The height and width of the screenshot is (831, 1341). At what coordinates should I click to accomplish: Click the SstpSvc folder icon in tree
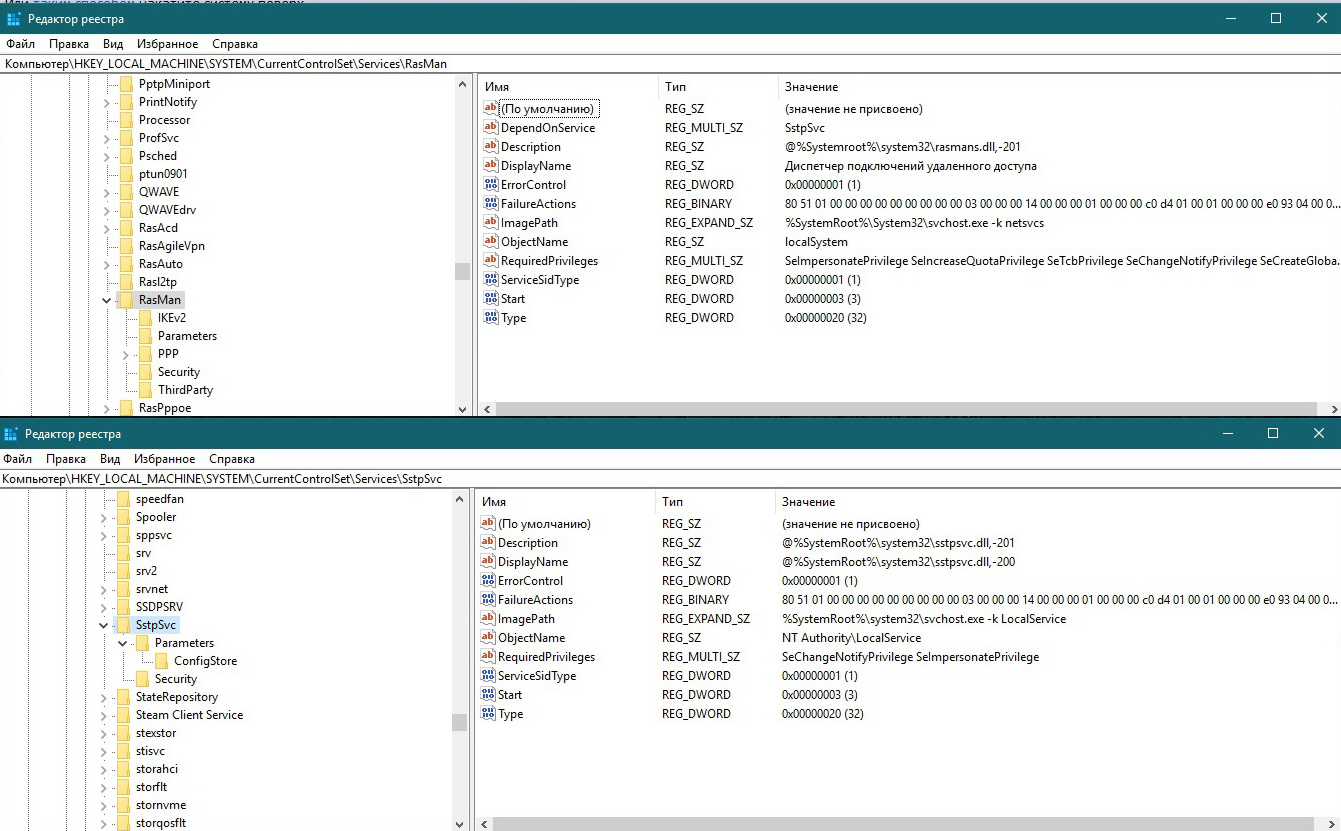point(123,625)
